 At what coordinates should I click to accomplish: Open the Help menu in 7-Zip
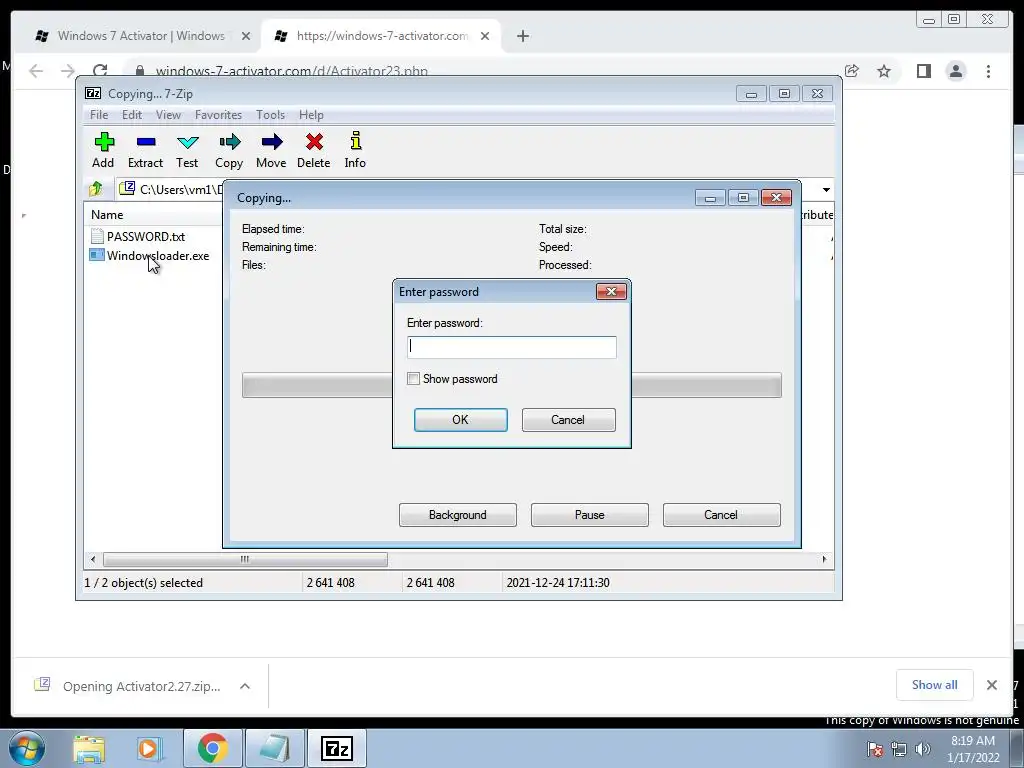point(311,115)
